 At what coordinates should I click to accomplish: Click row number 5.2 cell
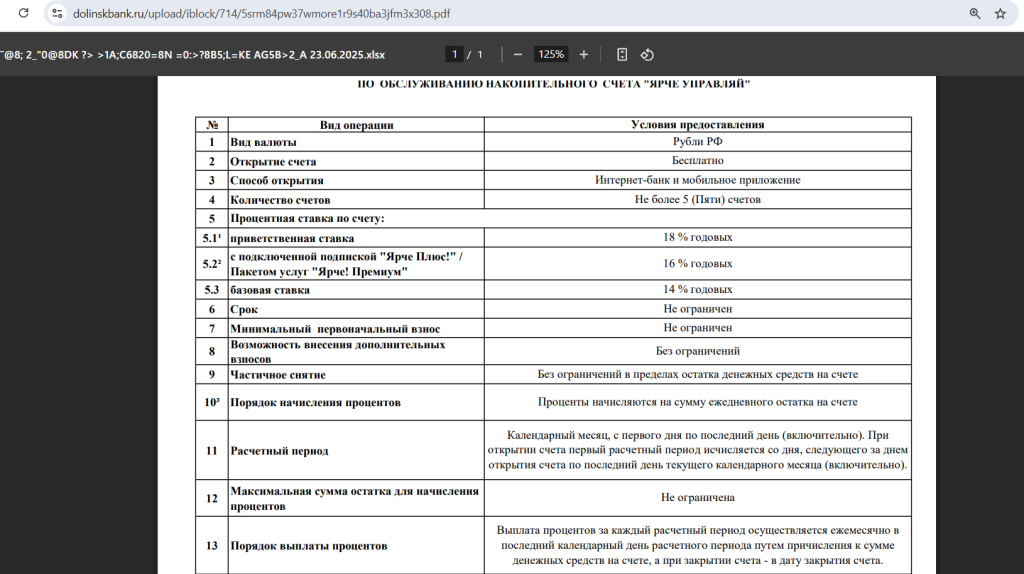[212, 264]
